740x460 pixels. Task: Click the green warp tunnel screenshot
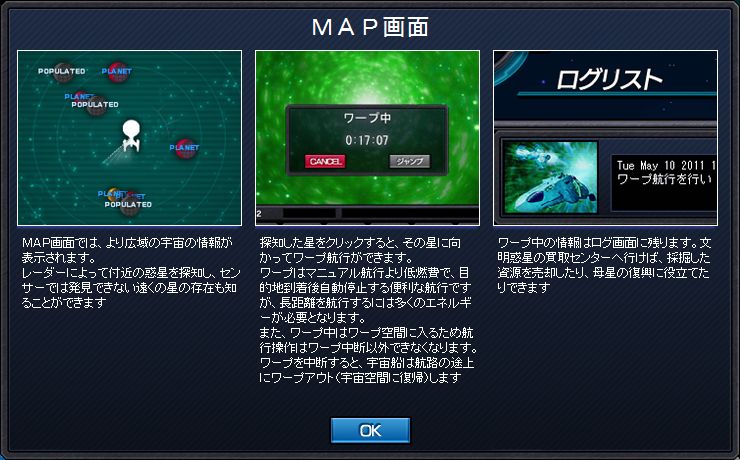tap(367, 138)
